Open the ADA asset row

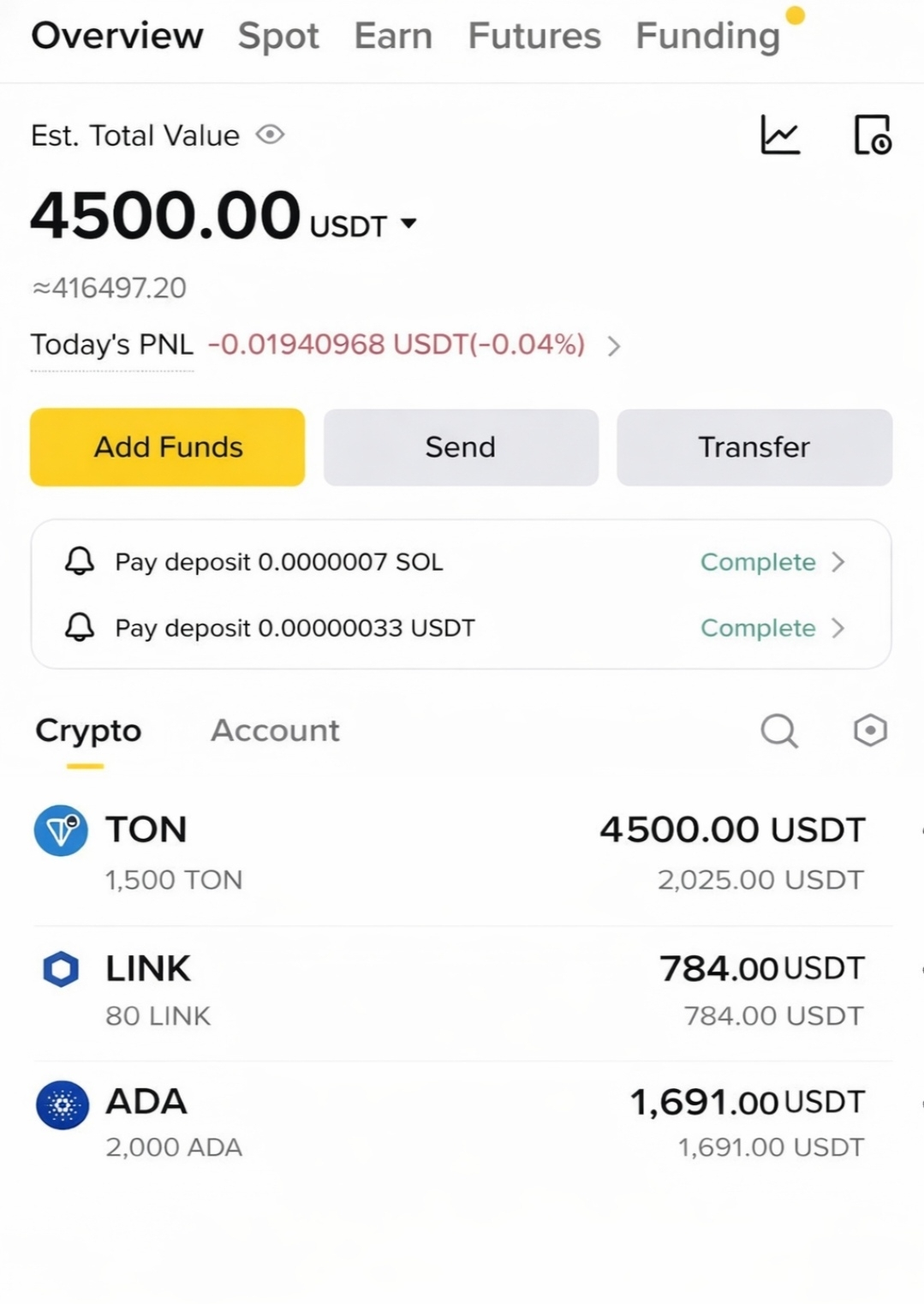click(x=462, y=1122)
